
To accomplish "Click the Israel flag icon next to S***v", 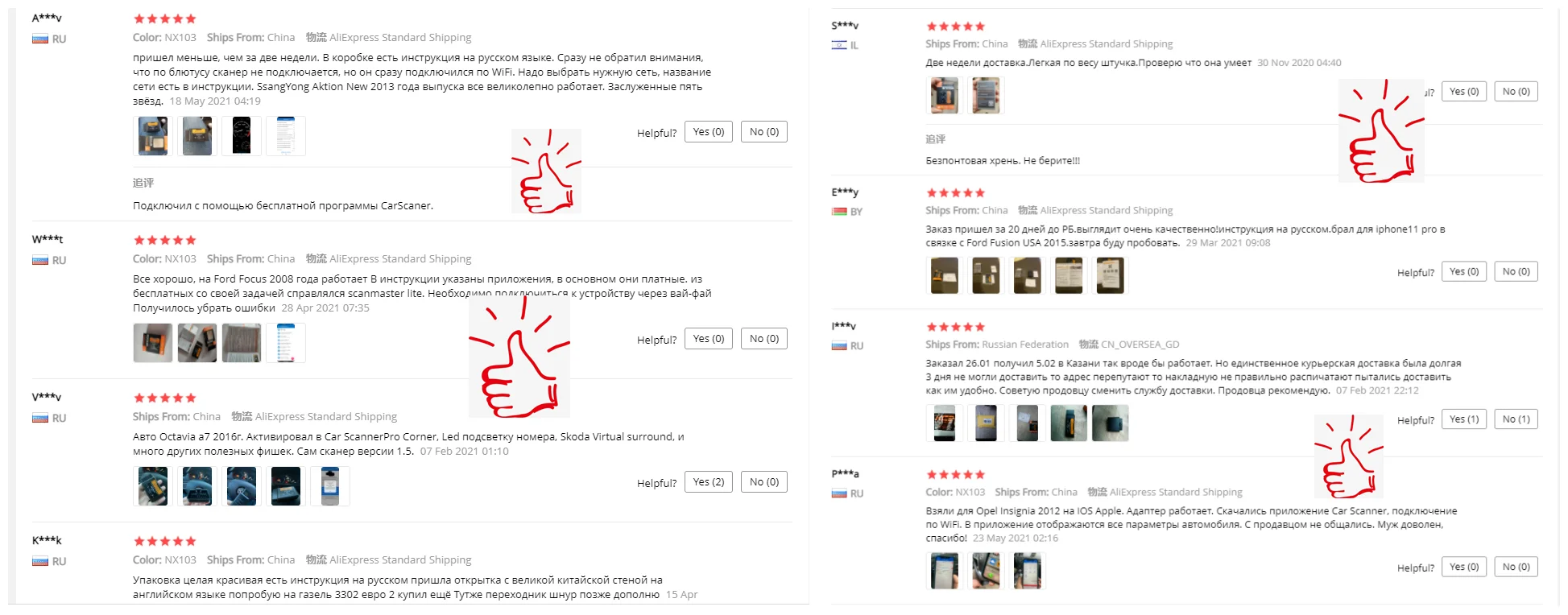I will 839,45.
